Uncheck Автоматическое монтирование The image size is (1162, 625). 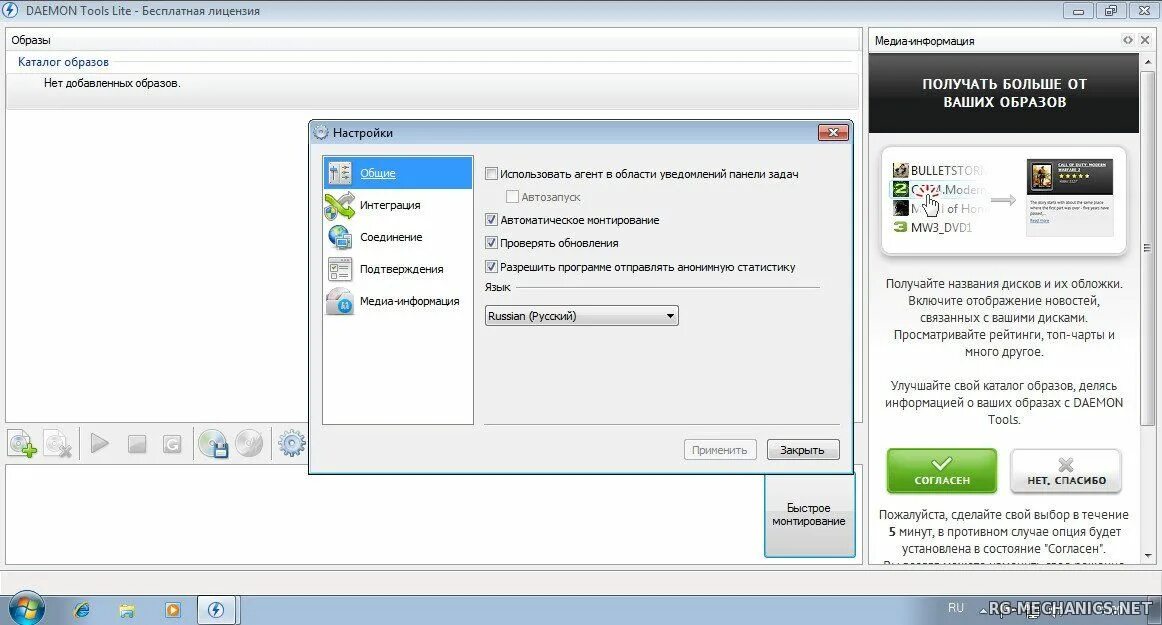coord(491,220)
